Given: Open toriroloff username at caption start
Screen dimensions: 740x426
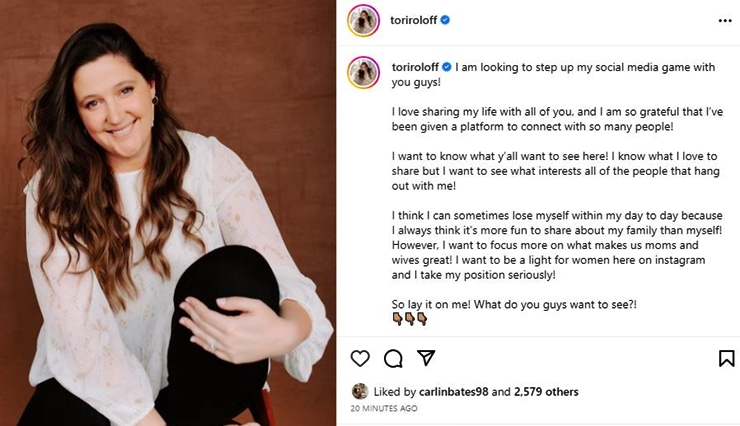Looking at the screenshot, I should pyautogui.click(x=414, y=68).
